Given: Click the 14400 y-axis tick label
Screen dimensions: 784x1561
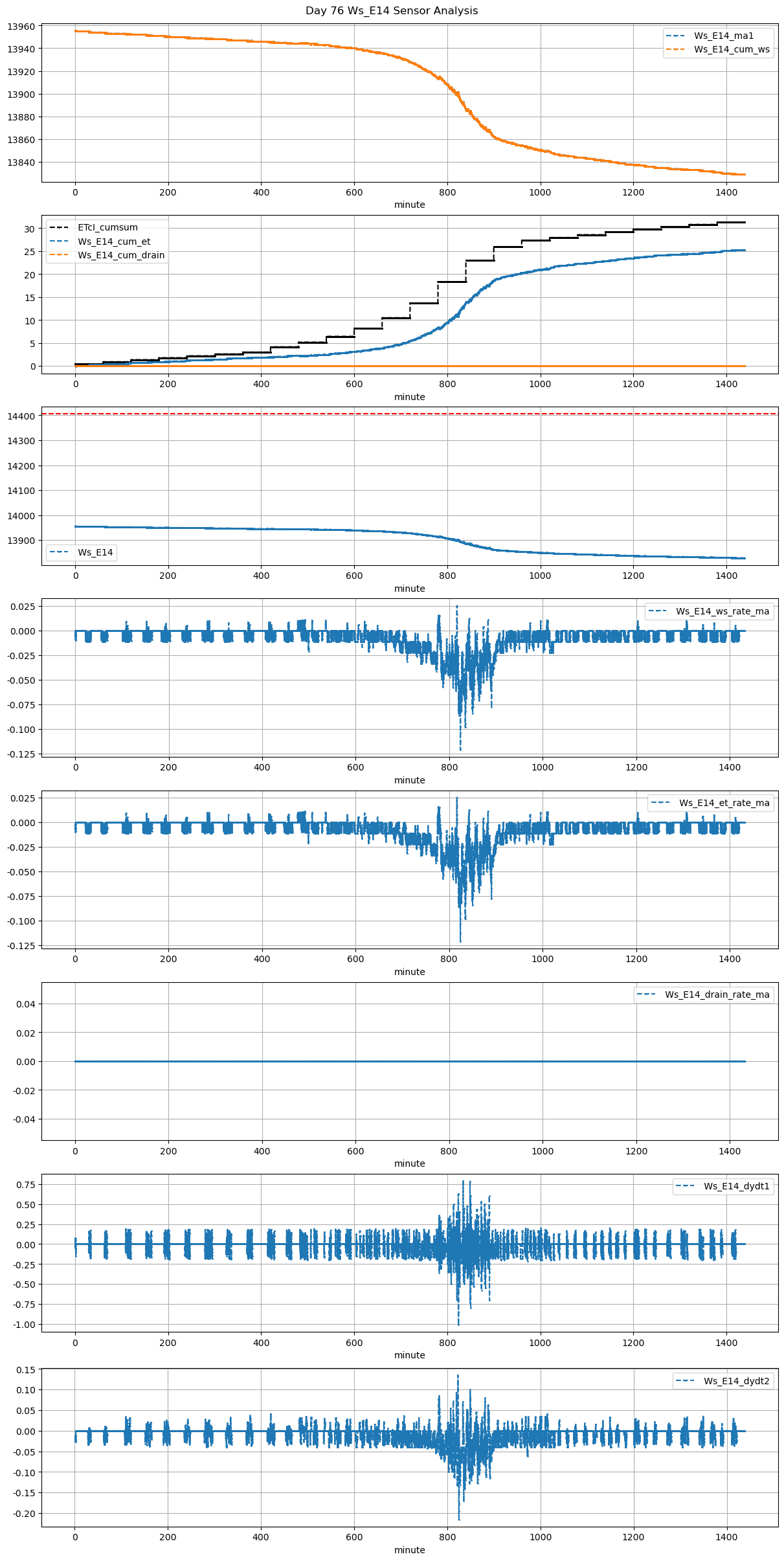Looking at the screenshot, I should point(21,416).
